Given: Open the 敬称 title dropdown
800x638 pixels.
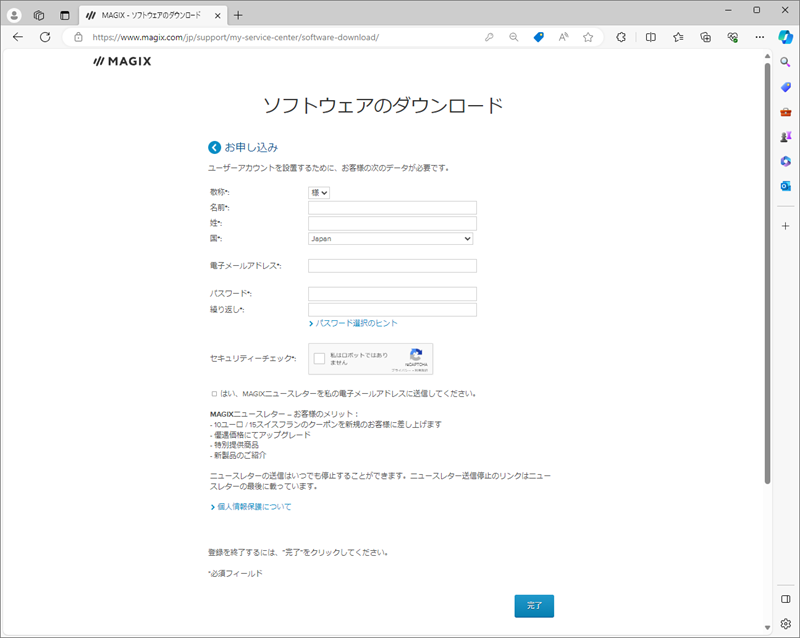Looking at the screenshot, I should point(319,192).
